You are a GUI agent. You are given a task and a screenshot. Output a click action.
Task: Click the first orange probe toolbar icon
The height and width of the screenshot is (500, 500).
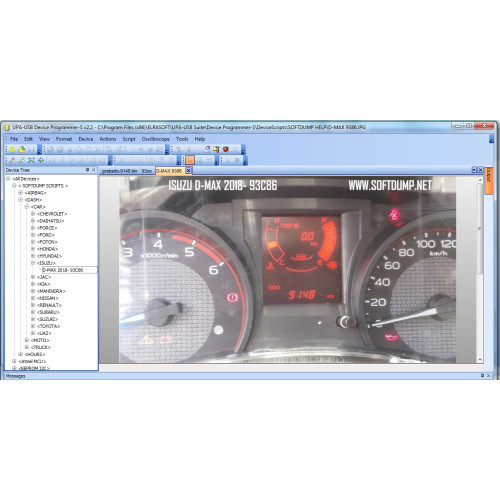point(12,160)
